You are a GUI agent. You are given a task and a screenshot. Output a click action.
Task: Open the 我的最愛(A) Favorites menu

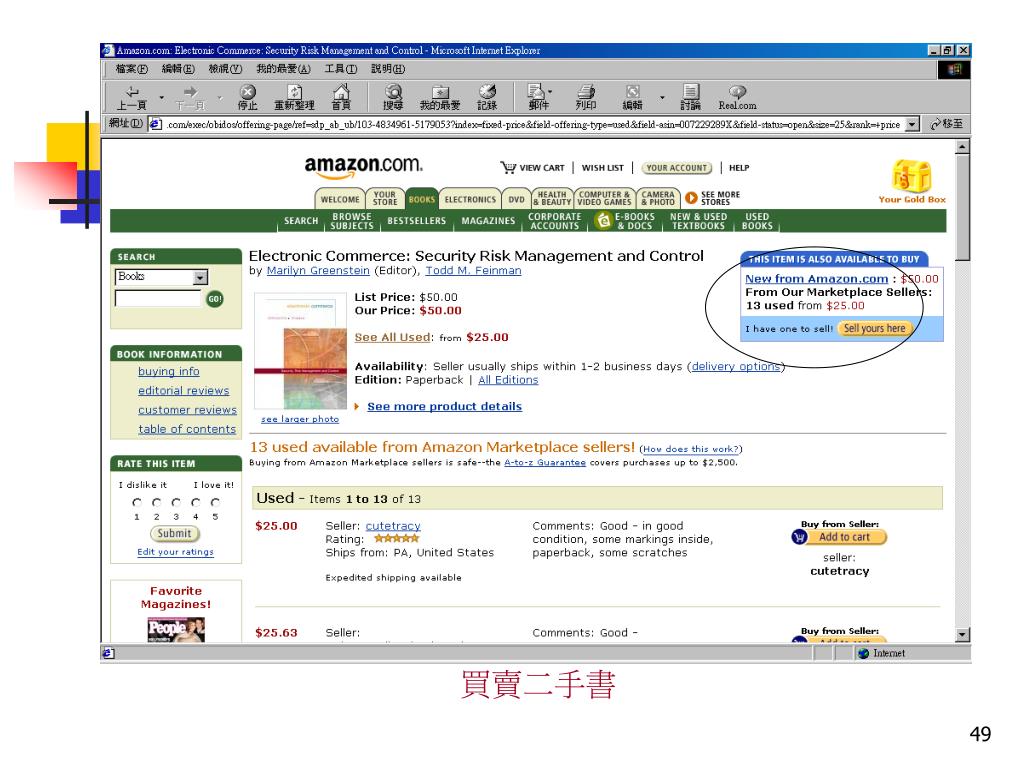(x=283, y=69)
